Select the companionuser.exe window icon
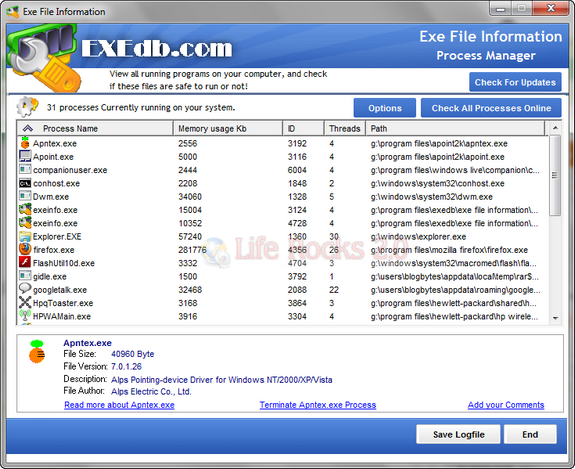This screenshot has height=469, width=575. (25, 169)
